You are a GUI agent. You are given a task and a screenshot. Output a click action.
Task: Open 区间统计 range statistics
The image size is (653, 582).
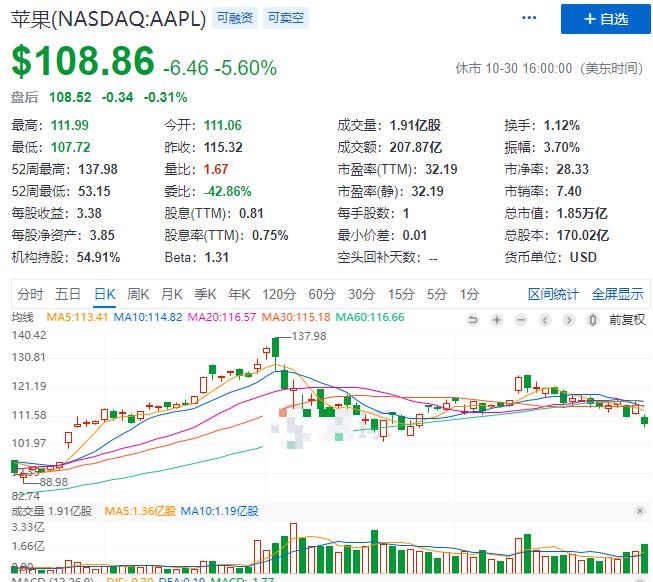pos(553,294)
